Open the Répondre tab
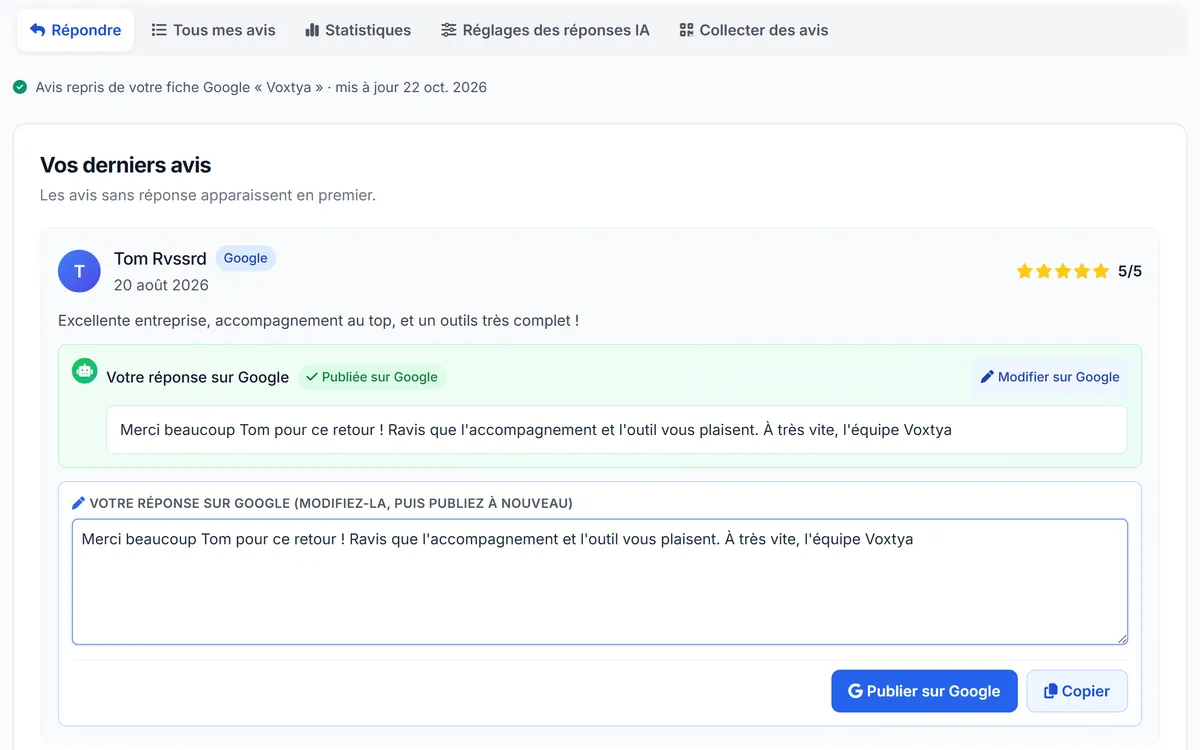Viewport: 1200px width, 750px height. 76,30
